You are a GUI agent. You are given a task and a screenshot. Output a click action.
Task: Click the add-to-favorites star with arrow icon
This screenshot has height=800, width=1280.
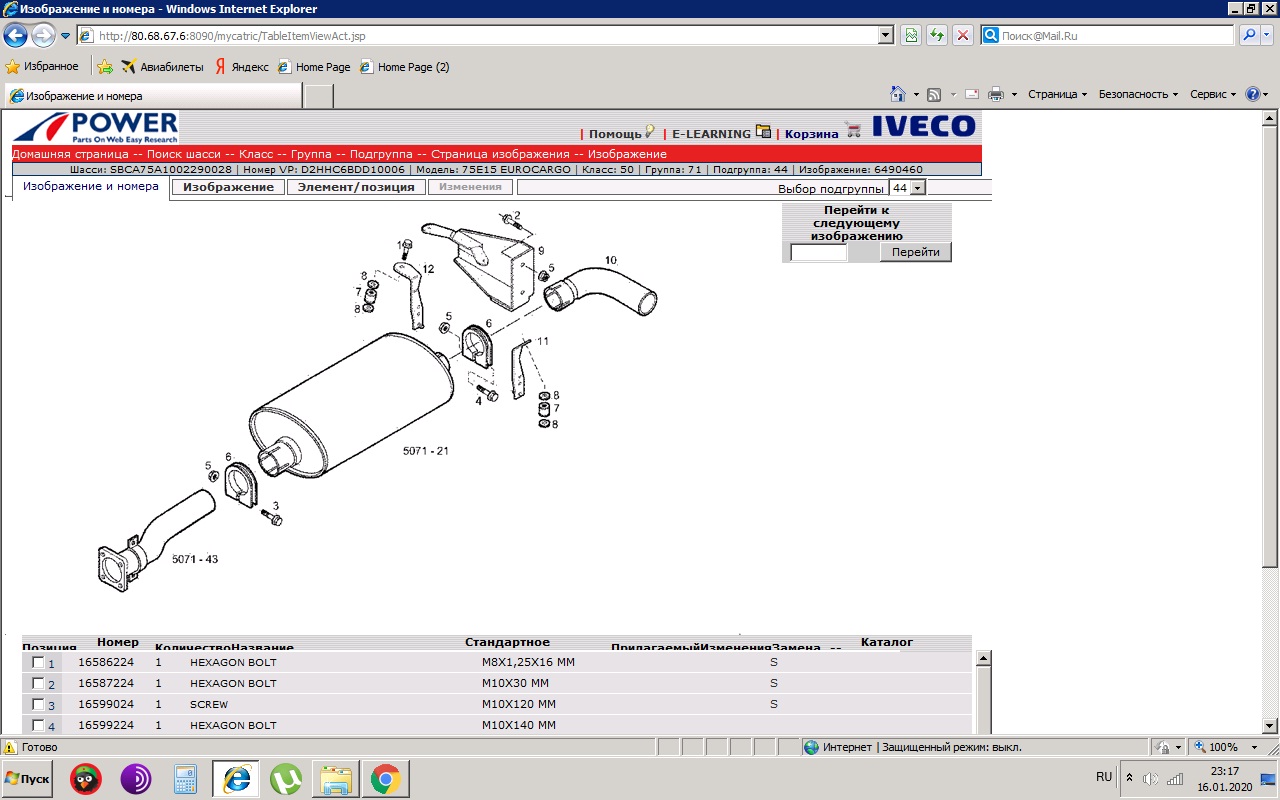pyautogui.click(x=105, y=67)
